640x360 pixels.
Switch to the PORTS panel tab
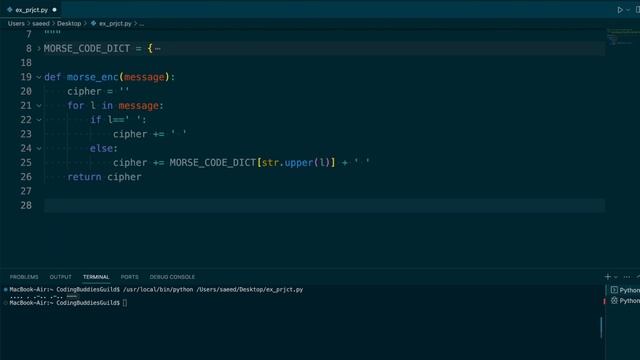129,277
